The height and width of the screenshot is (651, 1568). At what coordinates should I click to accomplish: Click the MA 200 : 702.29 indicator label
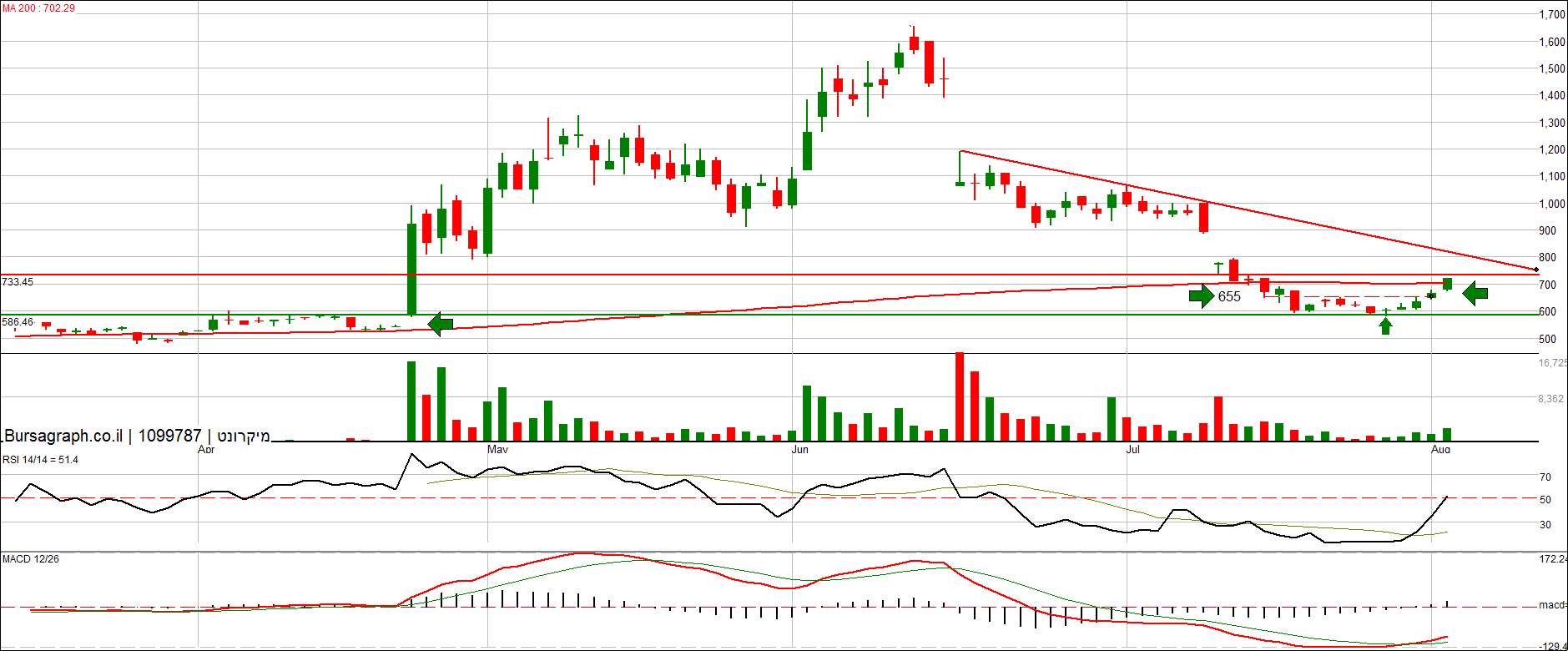click(x=38, y=8)
